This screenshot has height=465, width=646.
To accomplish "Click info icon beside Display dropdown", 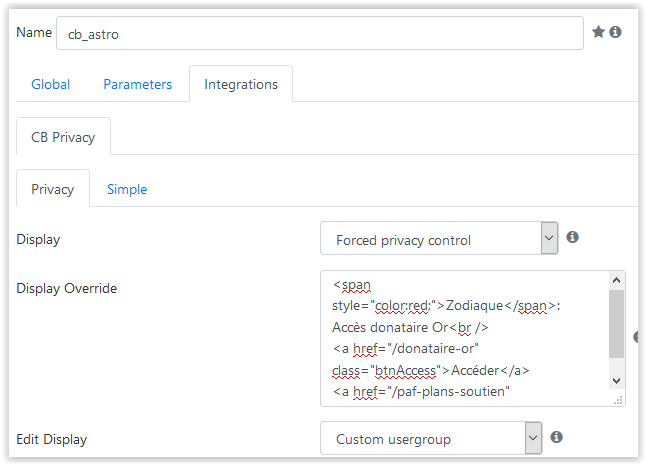I will click(572, 237).
